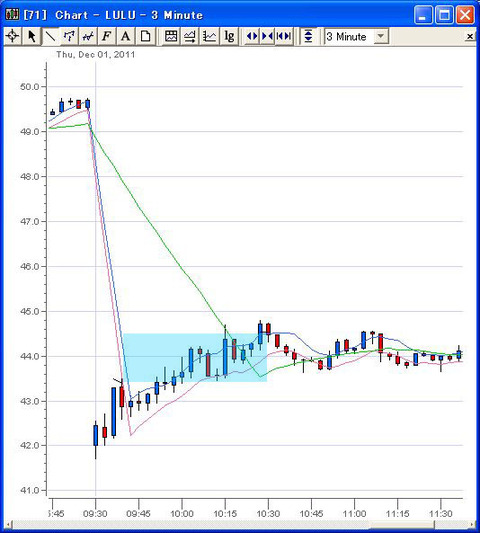Click the scrollbar left arrow
480x533 pixels.
[x=9, y=525]
